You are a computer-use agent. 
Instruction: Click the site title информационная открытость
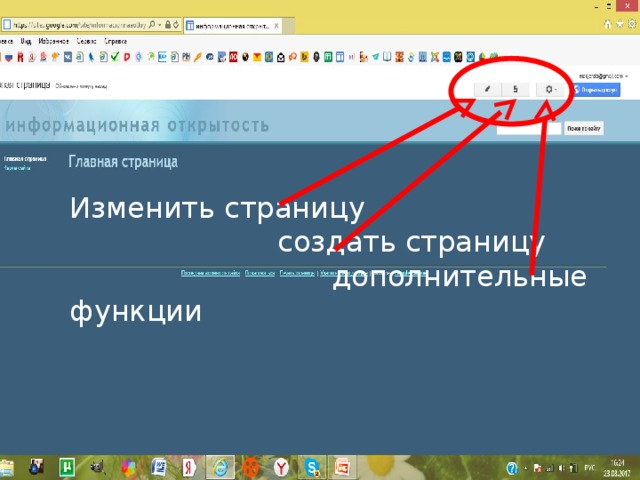point(137,125)
